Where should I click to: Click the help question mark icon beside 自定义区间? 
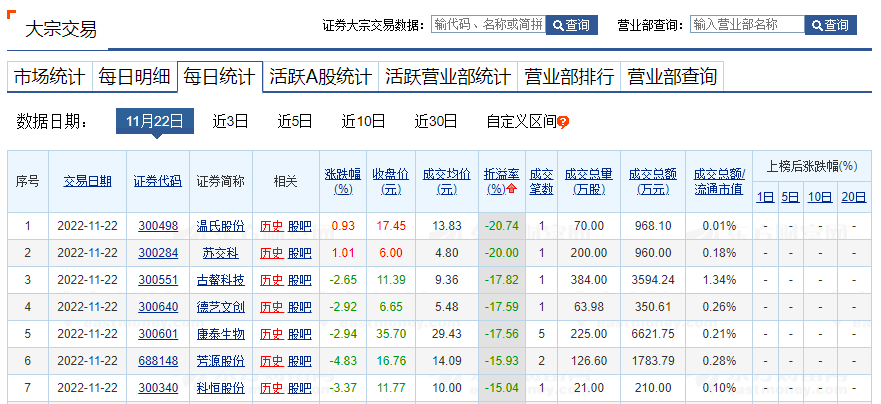[x=563, y=122]
